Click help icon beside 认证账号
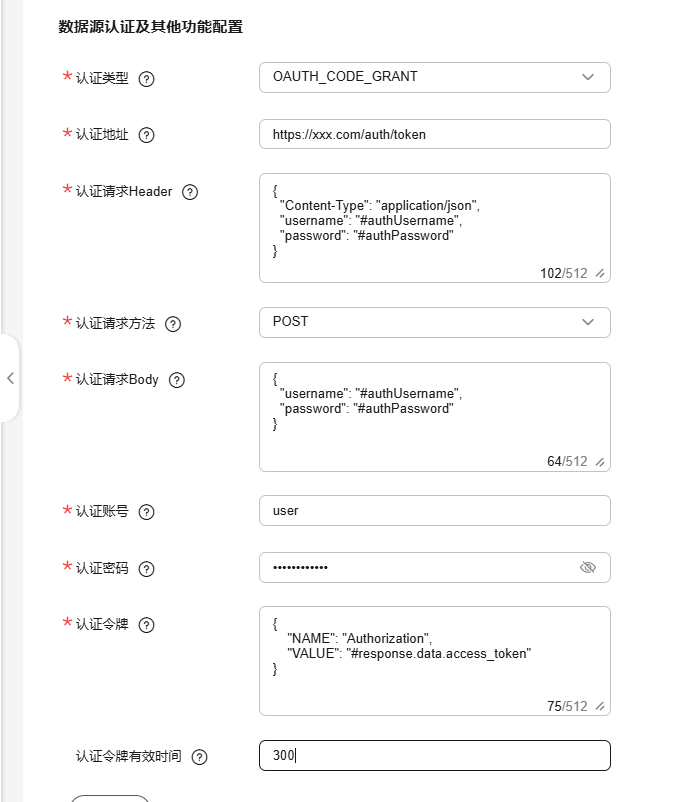700x802 pixels. point(146,512)
